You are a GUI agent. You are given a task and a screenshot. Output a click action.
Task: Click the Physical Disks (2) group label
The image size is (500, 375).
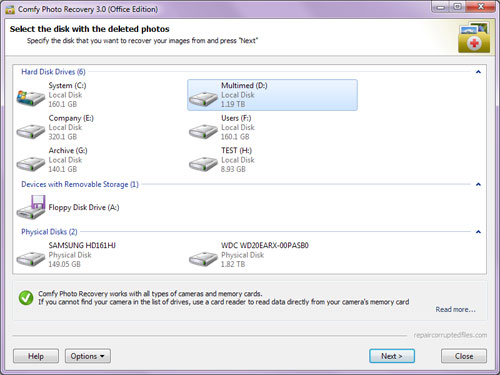49,232
